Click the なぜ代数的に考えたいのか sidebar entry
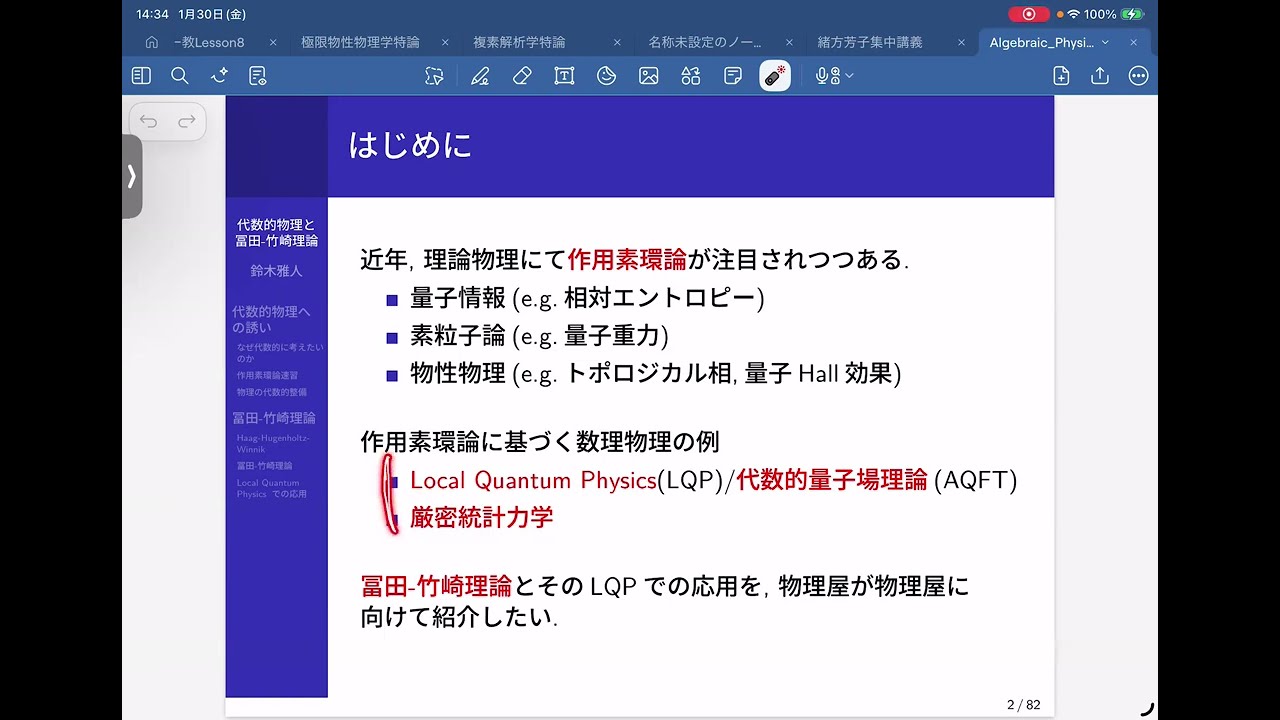This screenshot has width=1280, height=720. pos(280,352)
